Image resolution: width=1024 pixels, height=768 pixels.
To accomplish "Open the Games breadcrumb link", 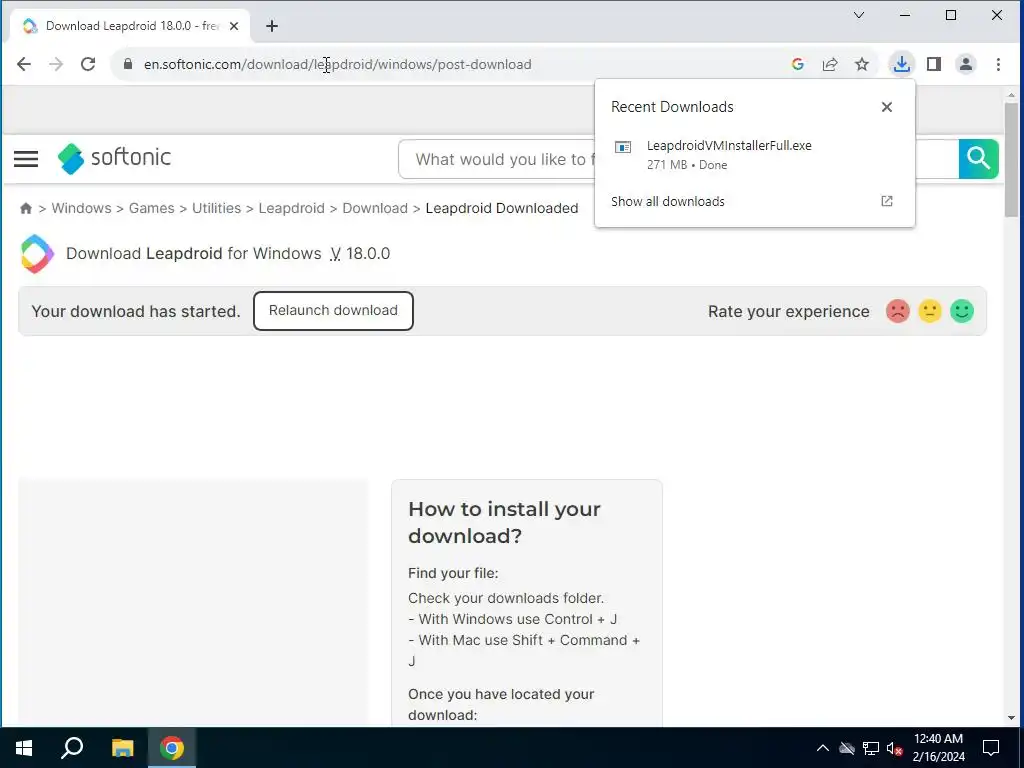I will coord(152,208).
